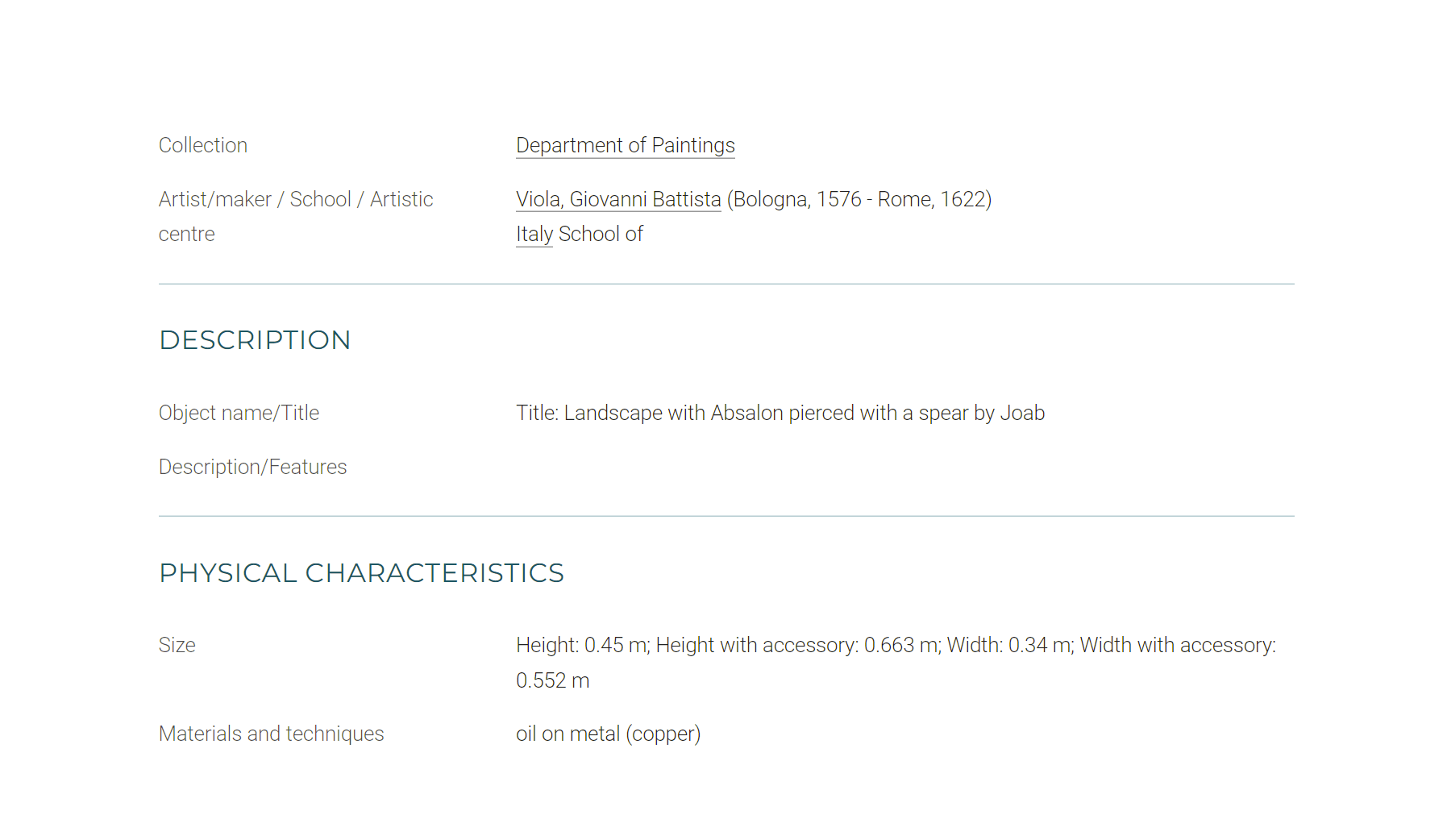Screen dimensions: 1447x840
Task: Click the 0.552 m width value
Action: point(553,680)
